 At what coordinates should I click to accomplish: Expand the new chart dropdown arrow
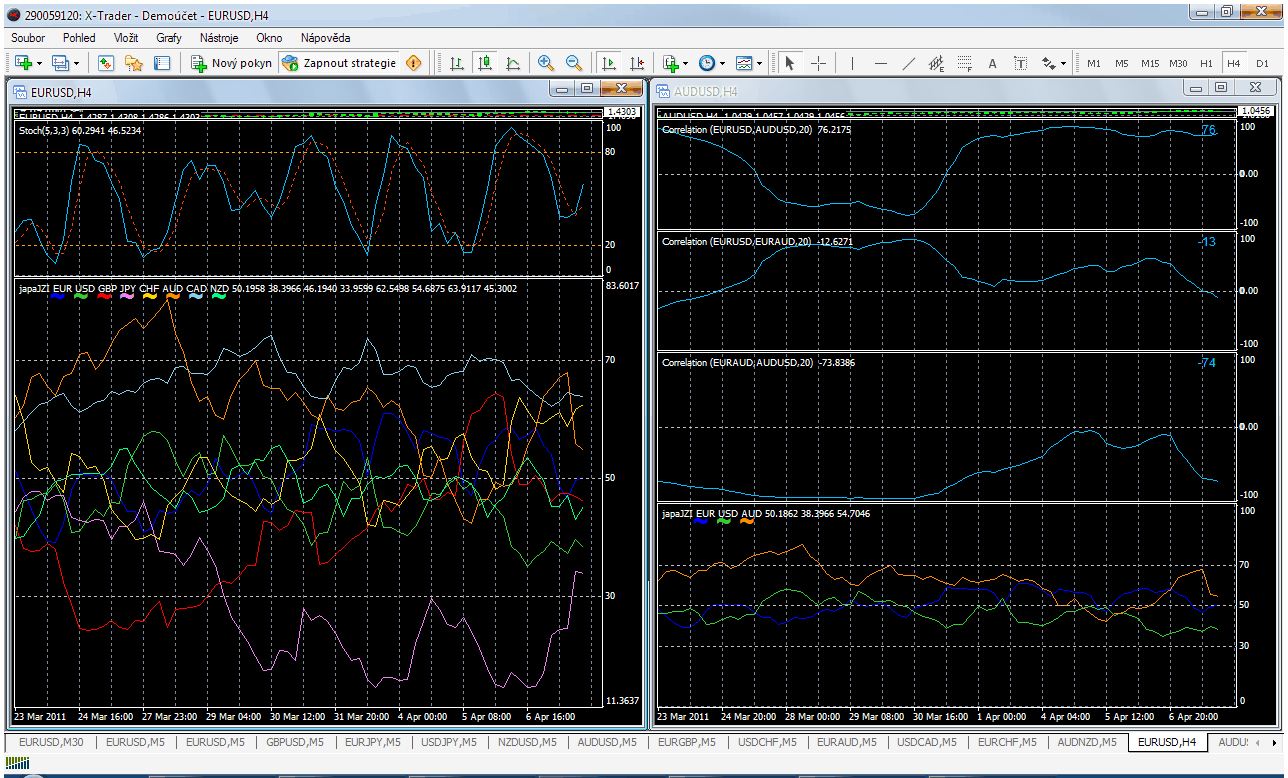pos(39,63)
